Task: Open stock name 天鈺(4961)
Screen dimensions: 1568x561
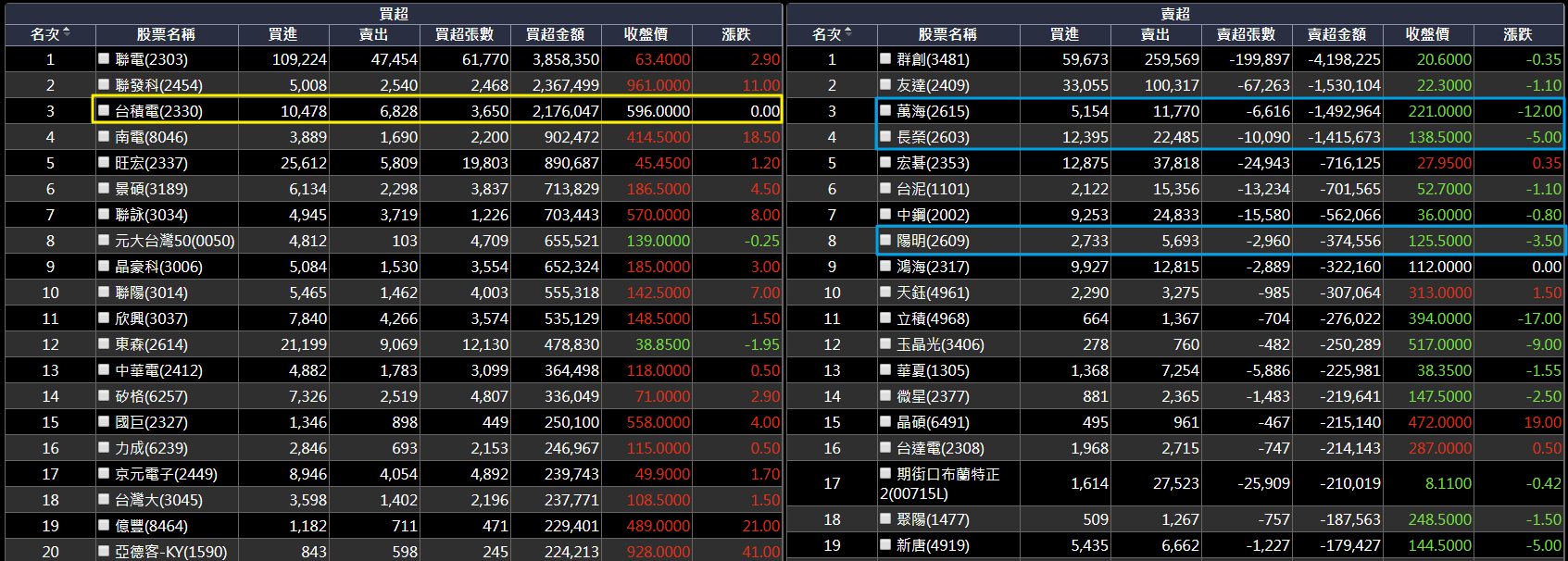Action: click(933, 293)
